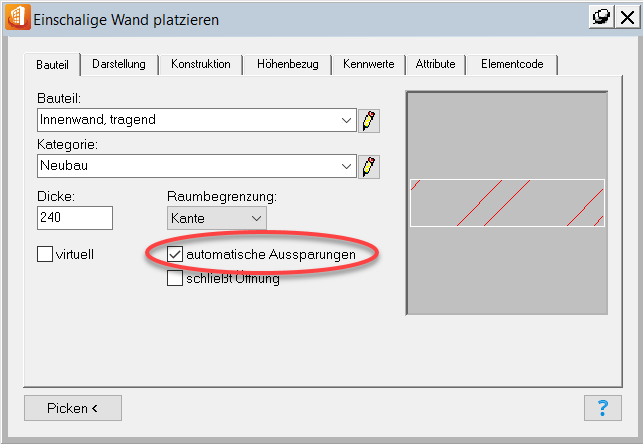Open the Kategorie dropdown showing Neubau
This screenshot has height=444, width=643.
[x=197, y=166]
